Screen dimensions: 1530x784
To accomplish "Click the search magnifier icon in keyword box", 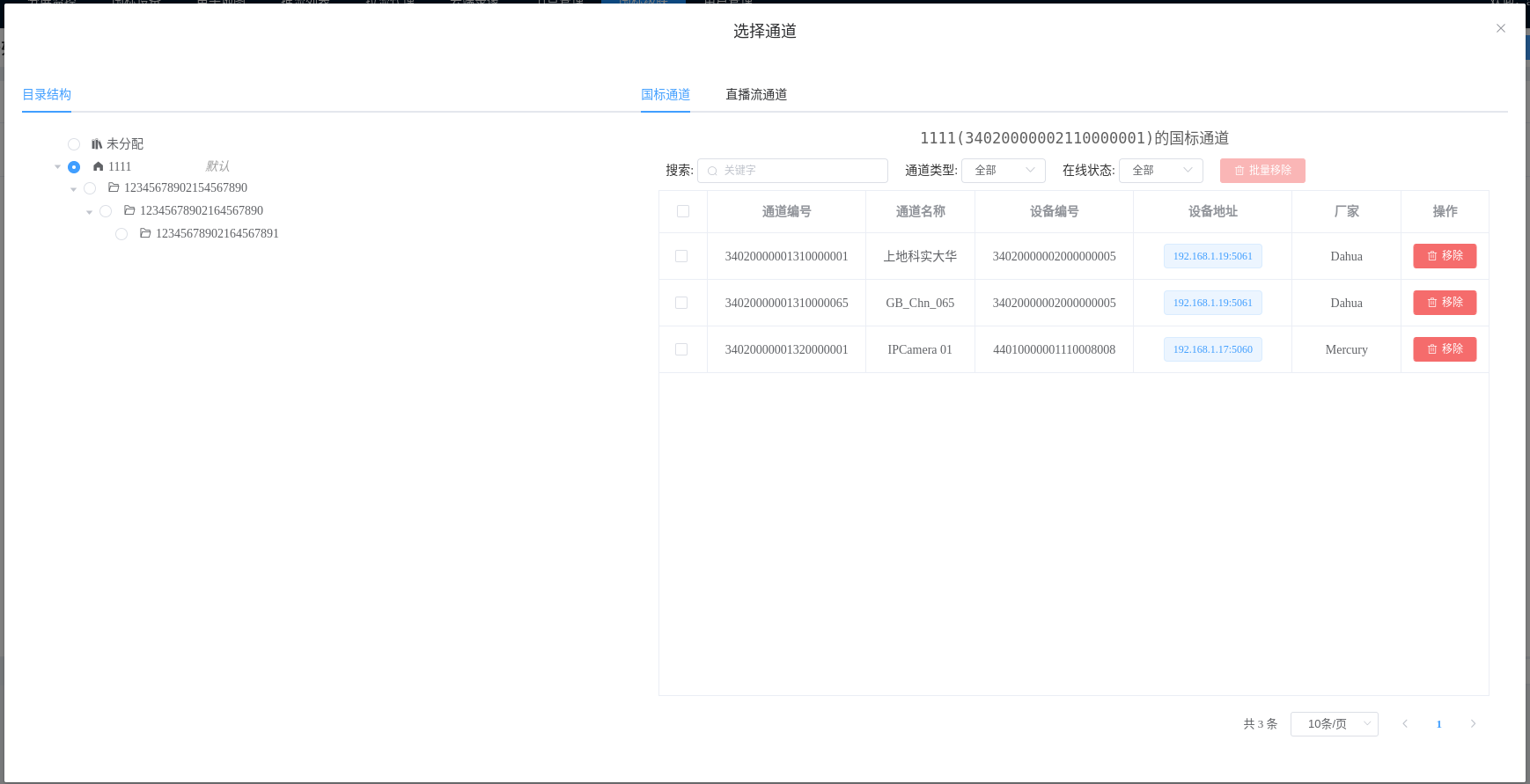I will (712, 171).
